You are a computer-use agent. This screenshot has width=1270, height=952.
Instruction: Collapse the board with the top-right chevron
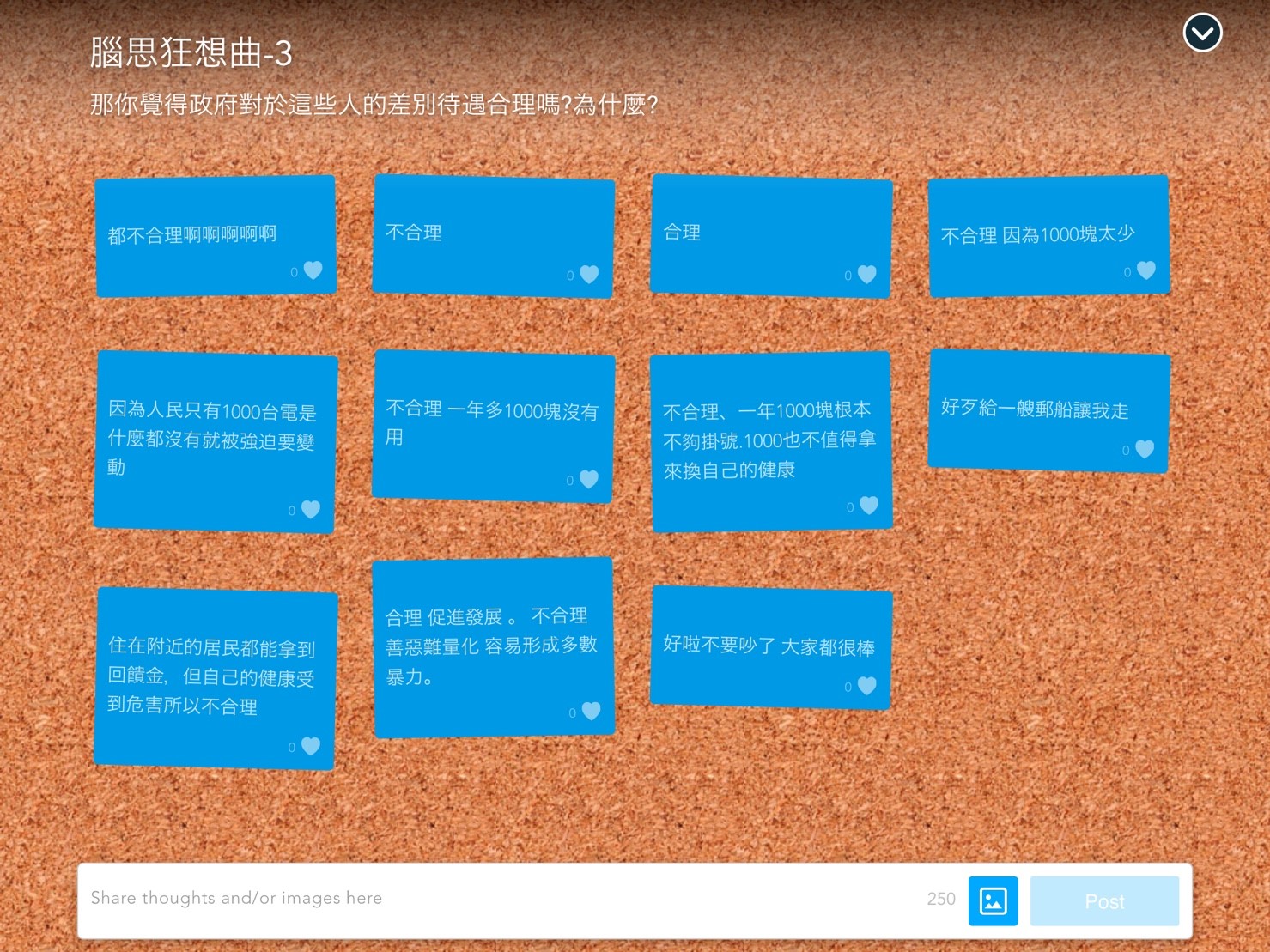(x=1201, y=33)
